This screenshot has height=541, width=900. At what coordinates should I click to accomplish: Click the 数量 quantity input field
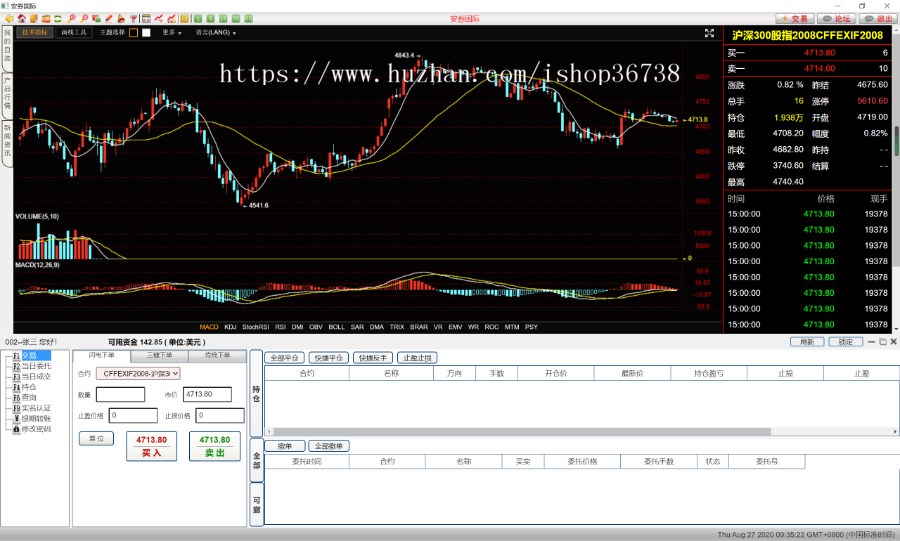coord(120,394)
